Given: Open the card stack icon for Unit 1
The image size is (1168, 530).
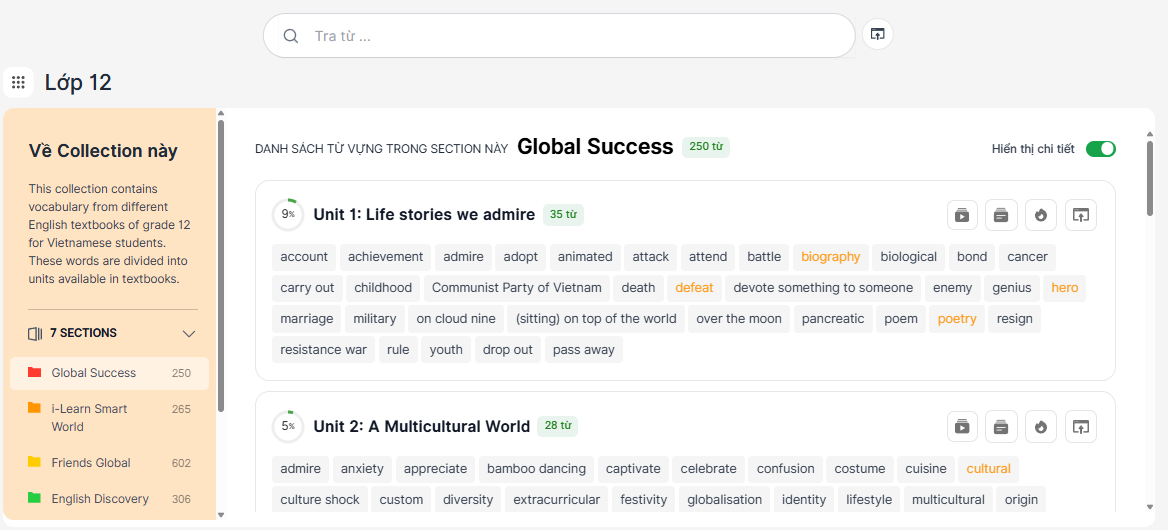Looking at the screenshot, I should (1001, 215).
